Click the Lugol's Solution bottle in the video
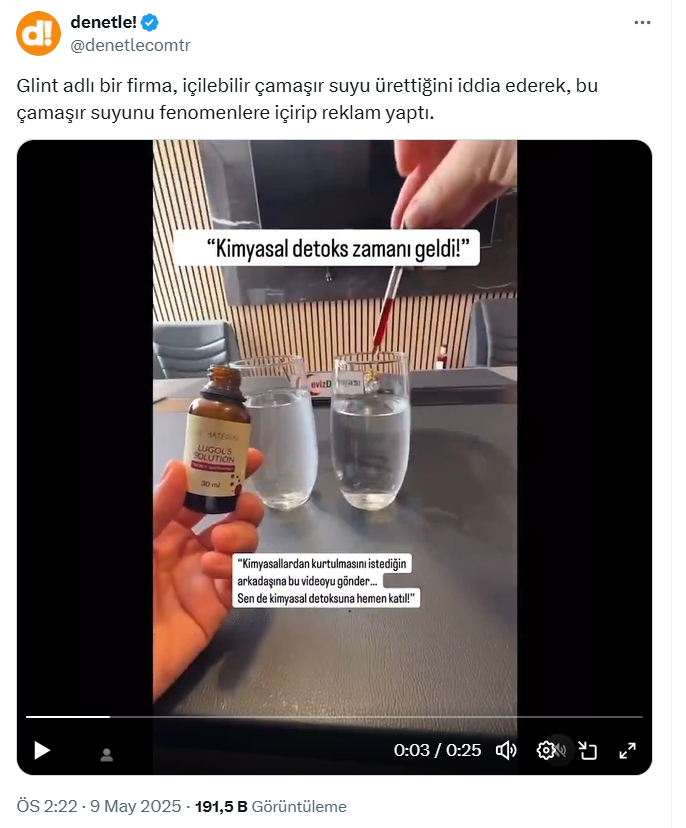The height and width of the screenshot is (828, 686). pos(215,440)
